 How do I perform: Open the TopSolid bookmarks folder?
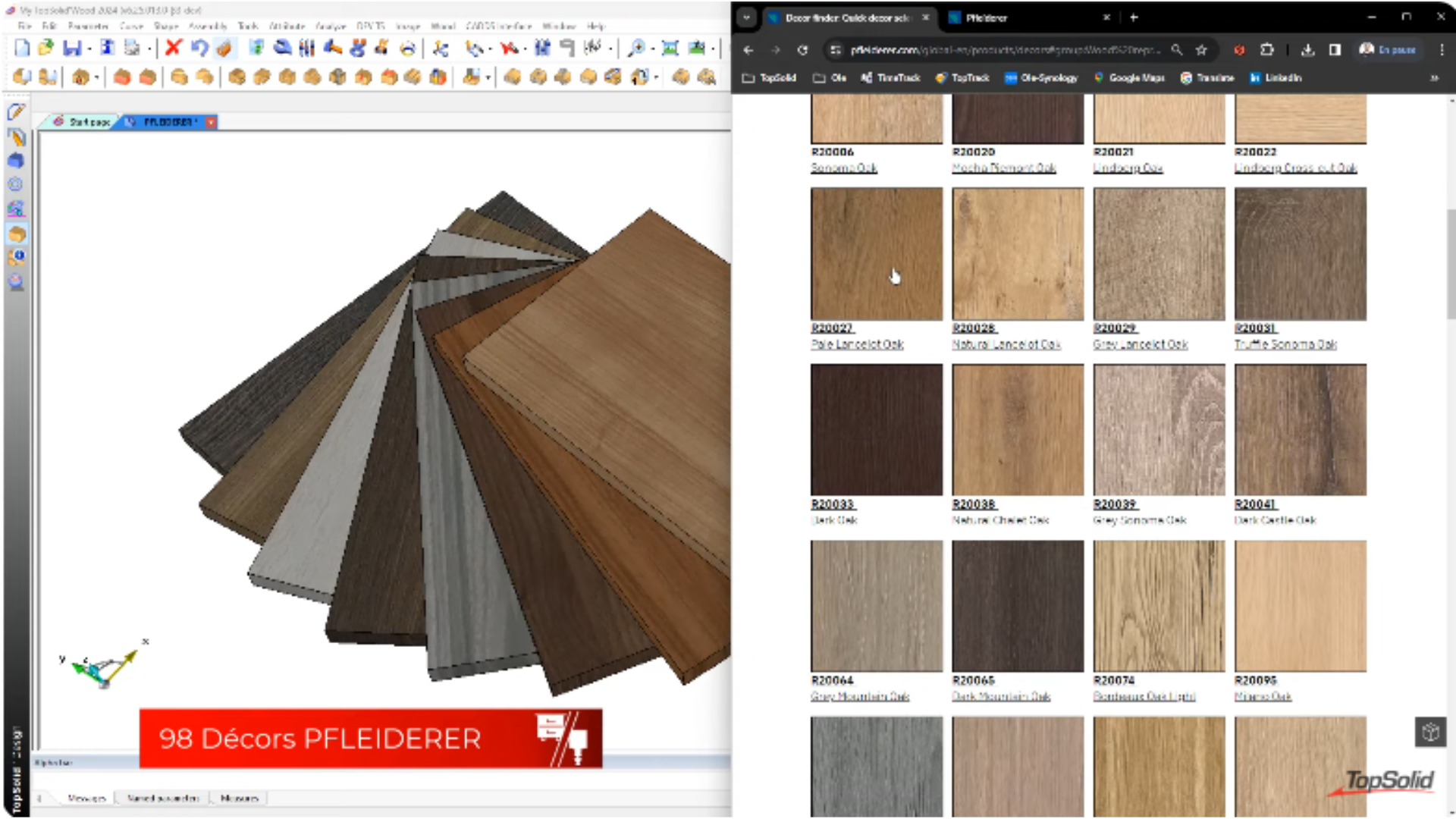click(x=769, y=78)
